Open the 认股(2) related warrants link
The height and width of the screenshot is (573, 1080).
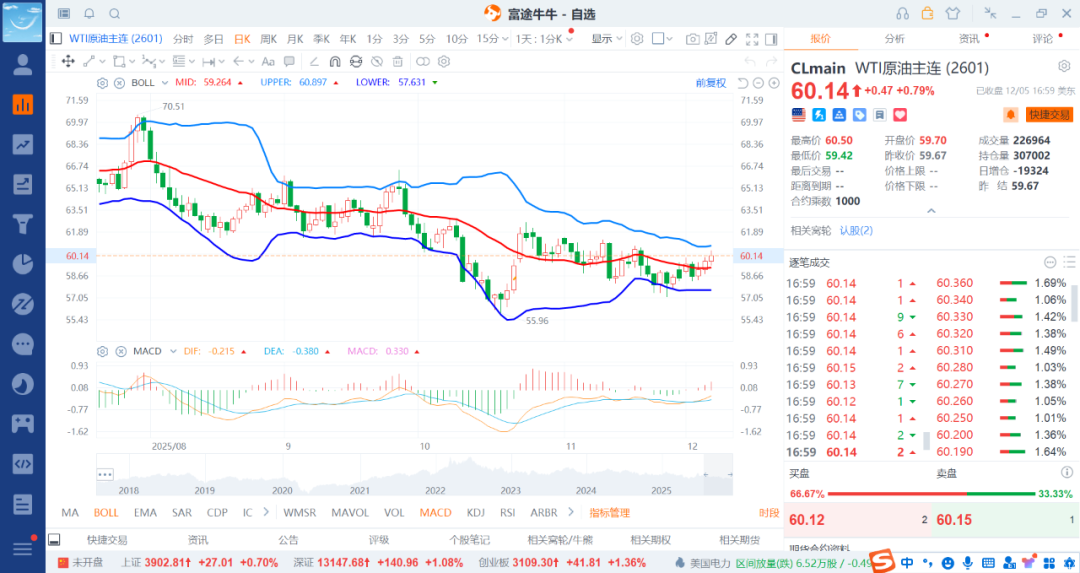tap(856, 231)
